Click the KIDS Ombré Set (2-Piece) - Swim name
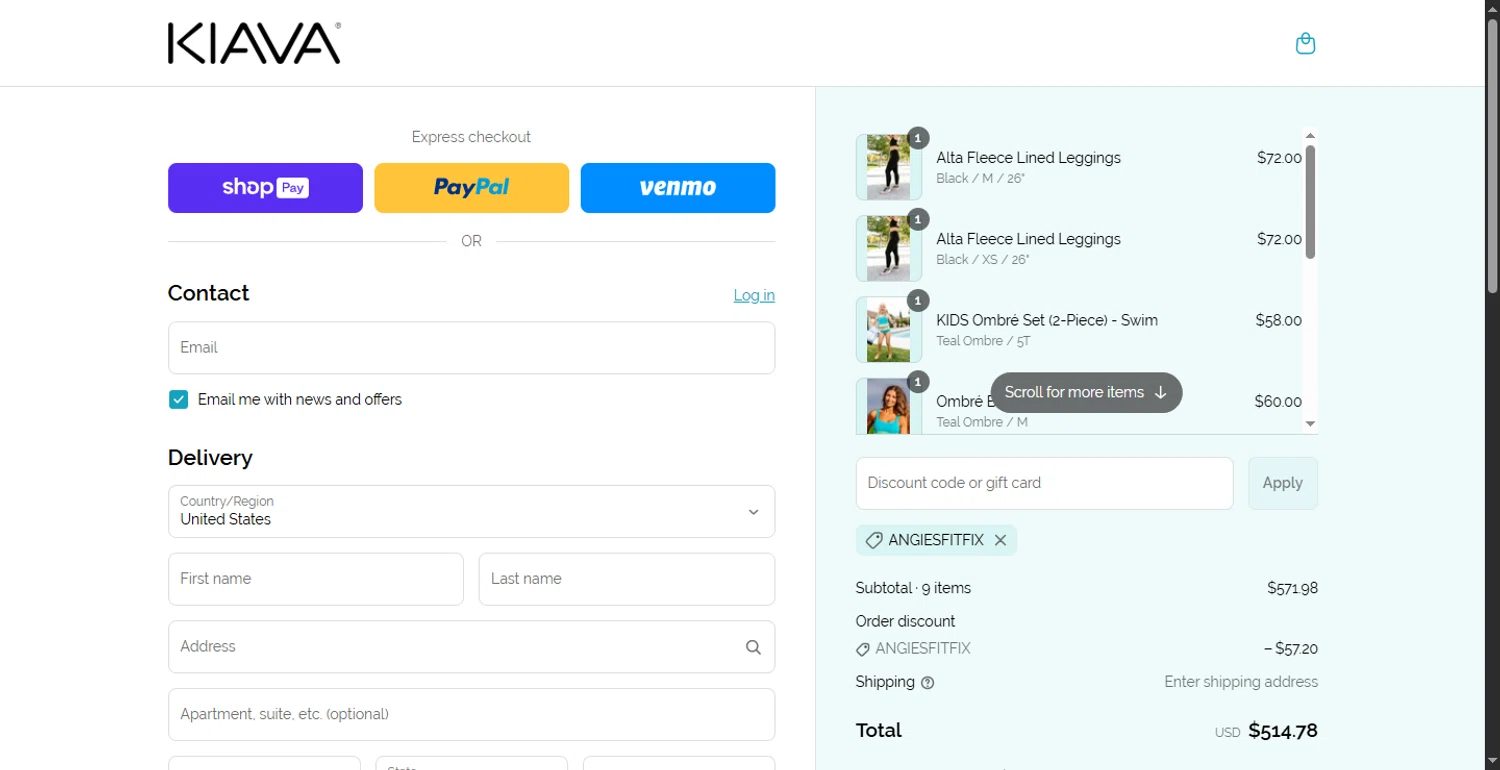 (1047, 320)
